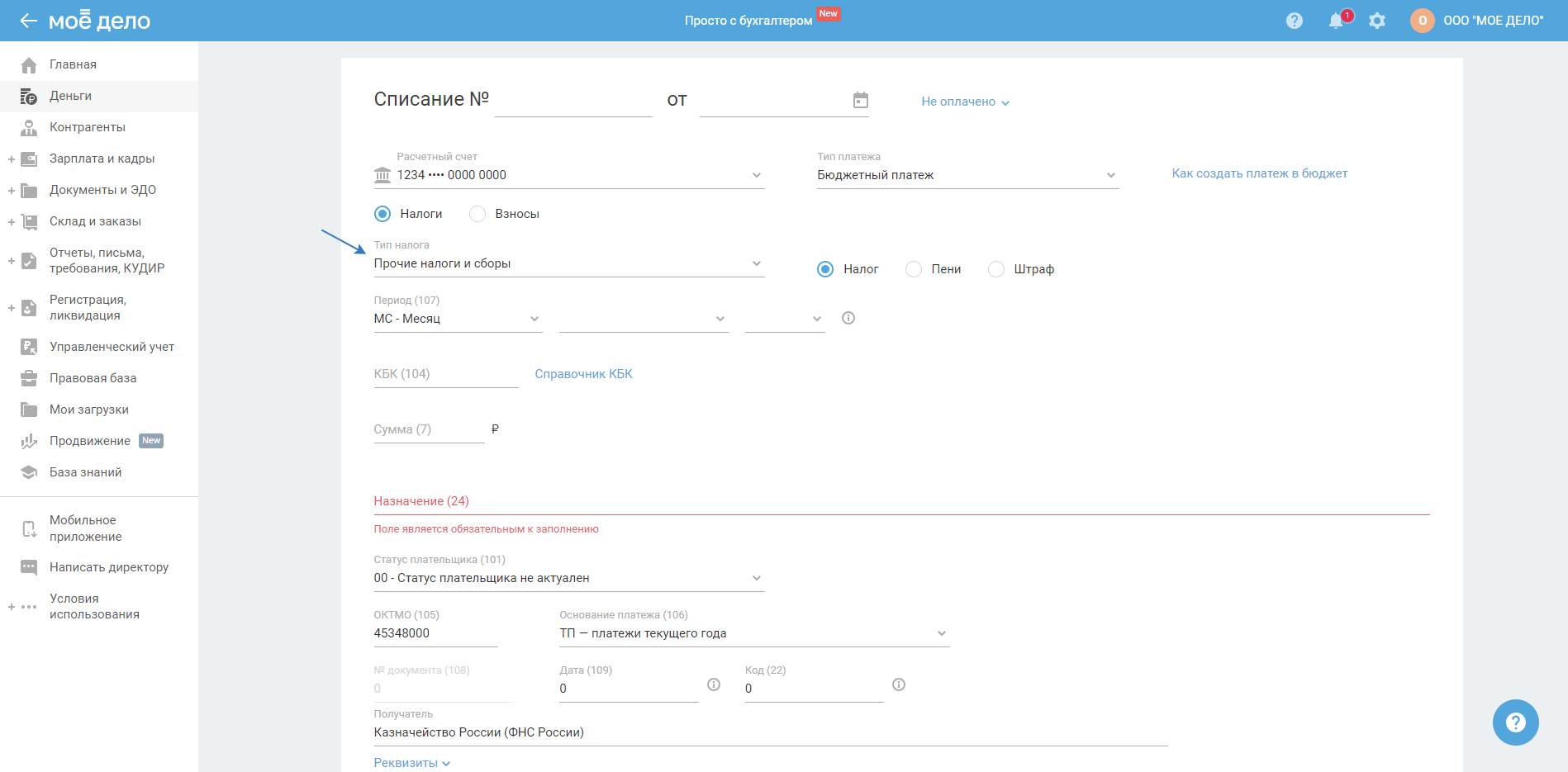Click the info icon next to Код (22)

pos(899,684)
